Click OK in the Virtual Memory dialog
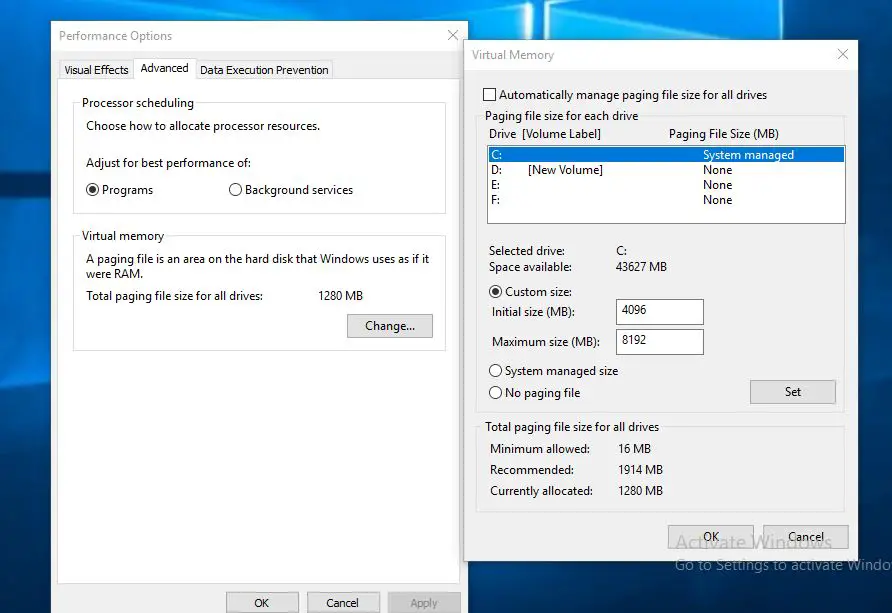 (710, 537)
